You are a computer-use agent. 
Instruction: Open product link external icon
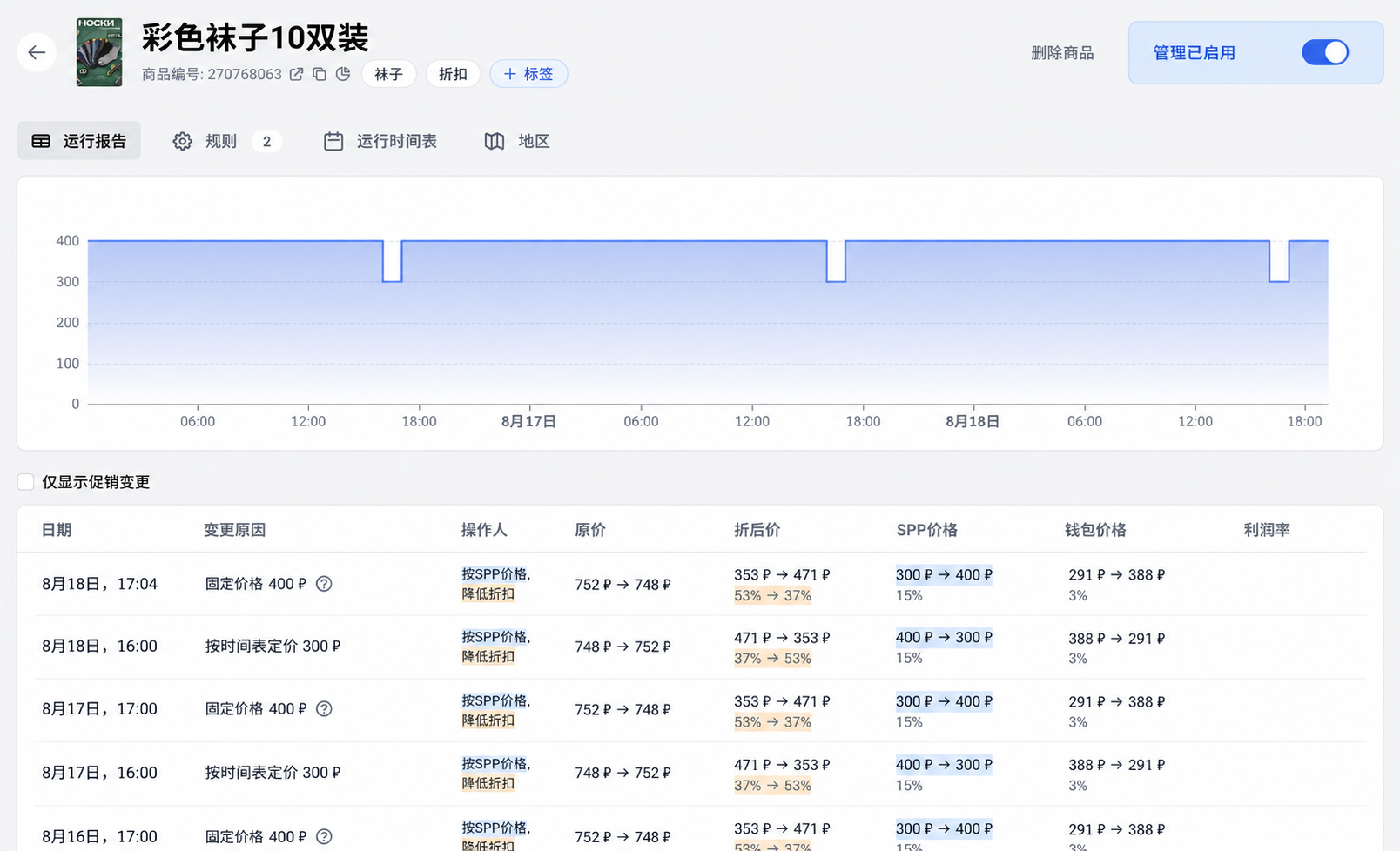click(x=297, y=74)
